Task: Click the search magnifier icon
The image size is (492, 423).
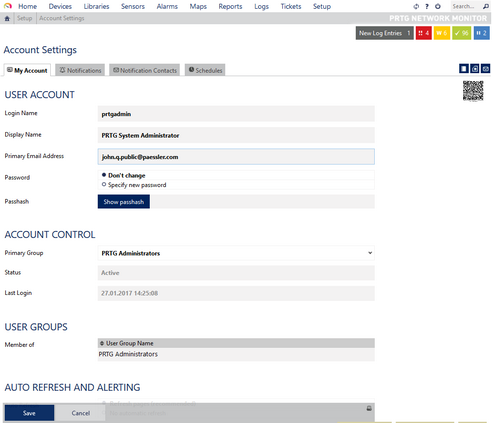Action: (486, 6)
